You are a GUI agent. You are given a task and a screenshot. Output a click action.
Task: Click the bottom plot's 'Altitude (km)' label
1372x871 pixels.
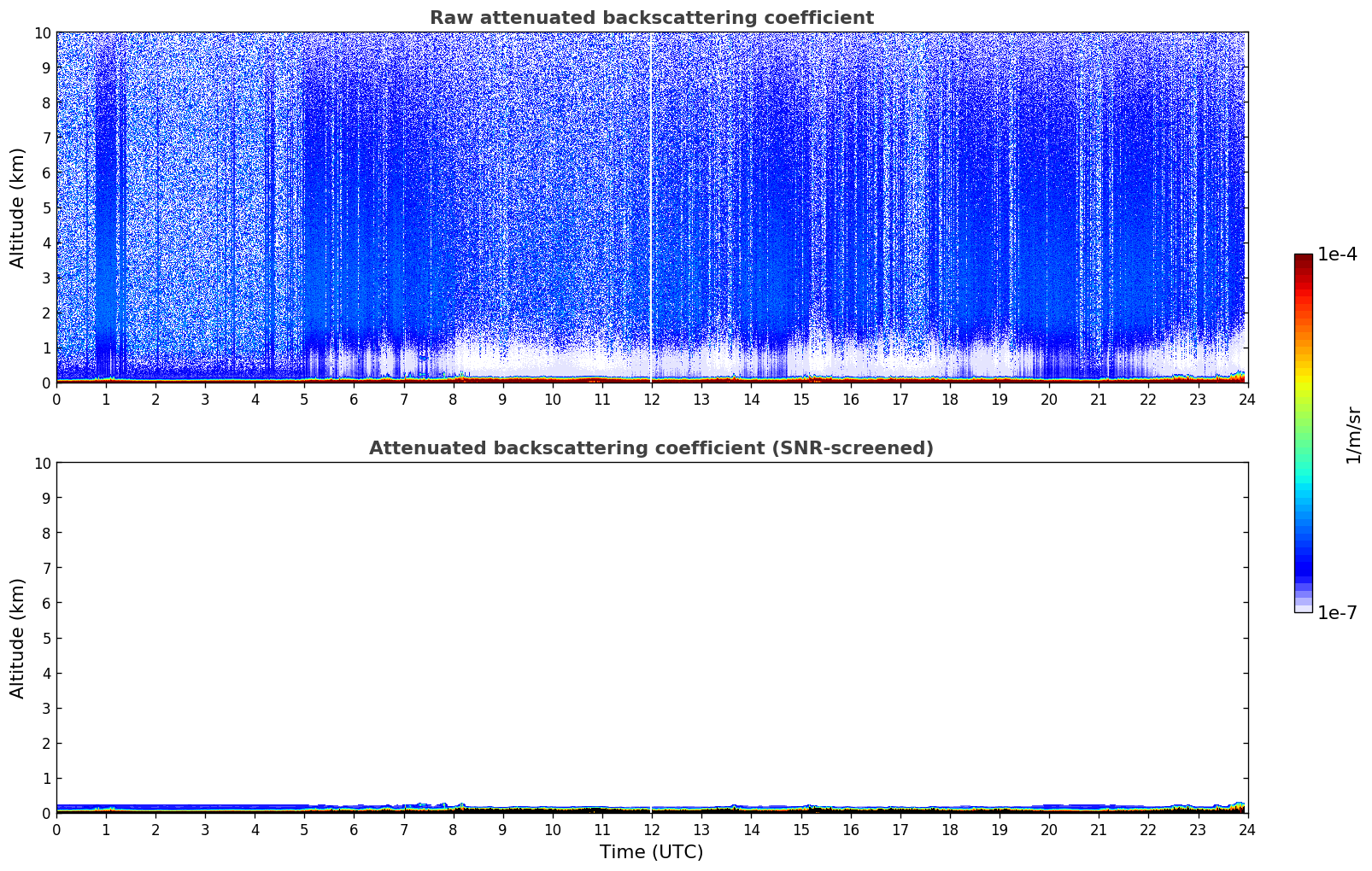(x=18, y=638)
